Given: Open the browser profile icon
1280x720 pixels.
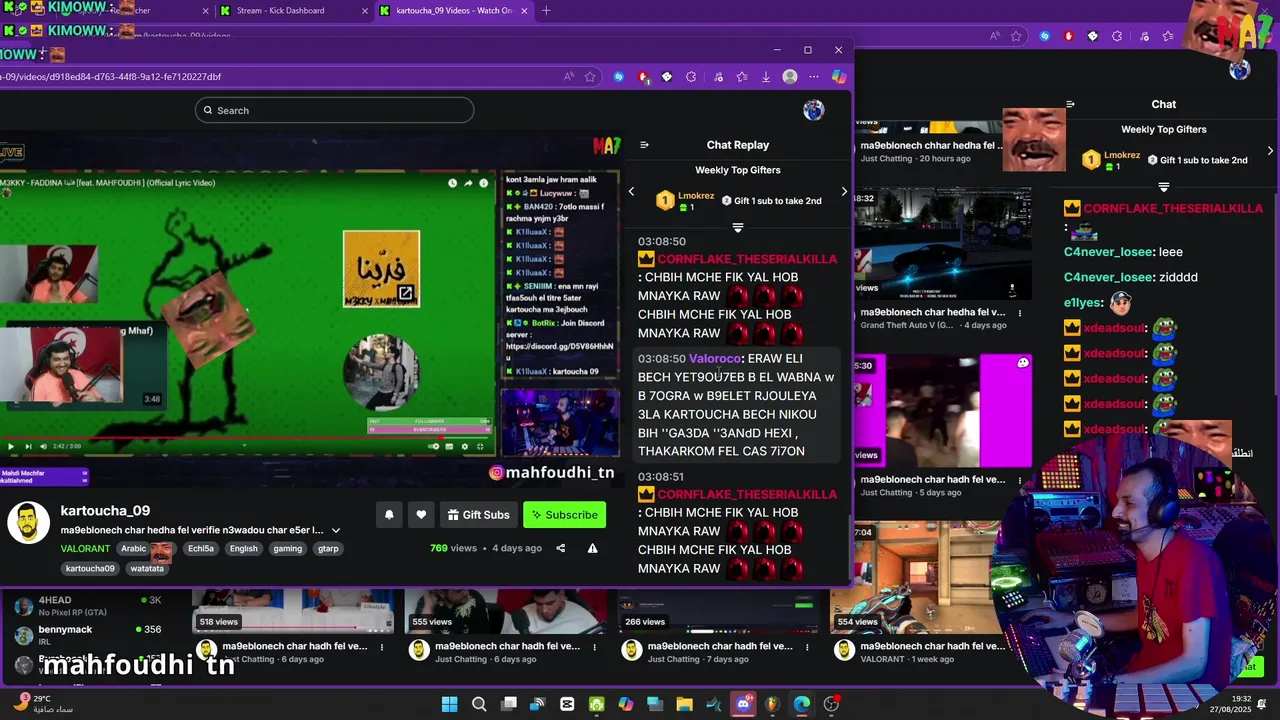Looking at the screenshot, I should (790, 77).
